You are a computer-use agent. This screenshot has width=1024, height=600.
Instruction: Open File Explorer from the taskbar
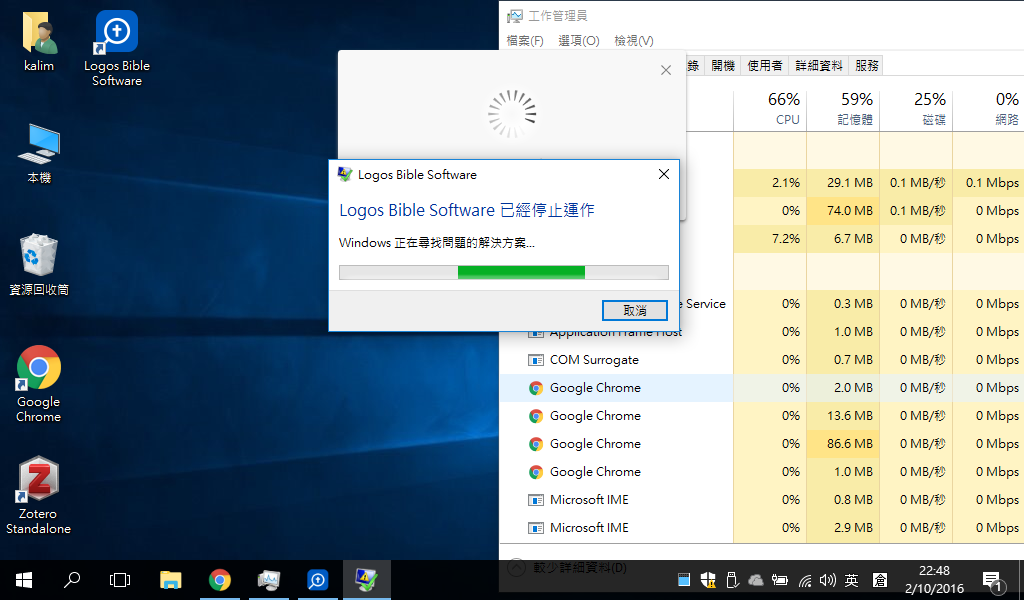click(x=170, y=580)
